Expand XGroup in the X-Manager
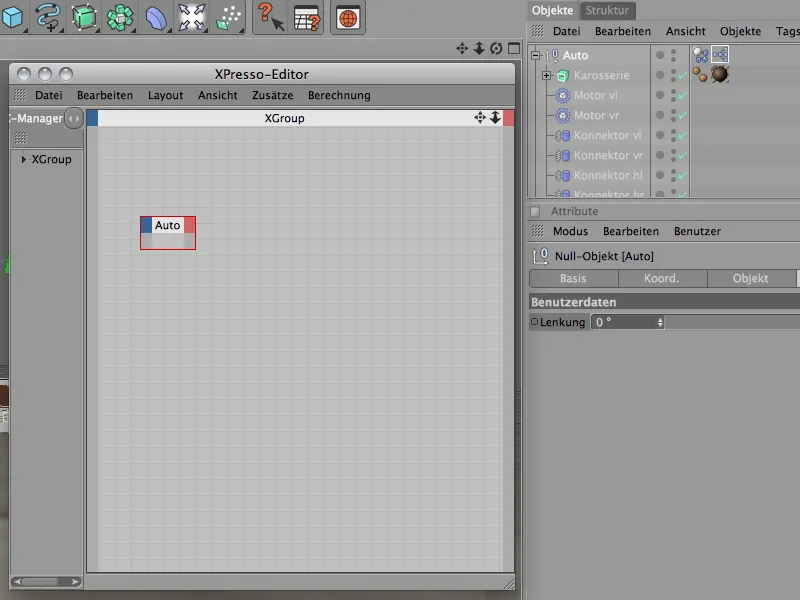The height and width of the screenshot is (600, 800). point(23,159)
